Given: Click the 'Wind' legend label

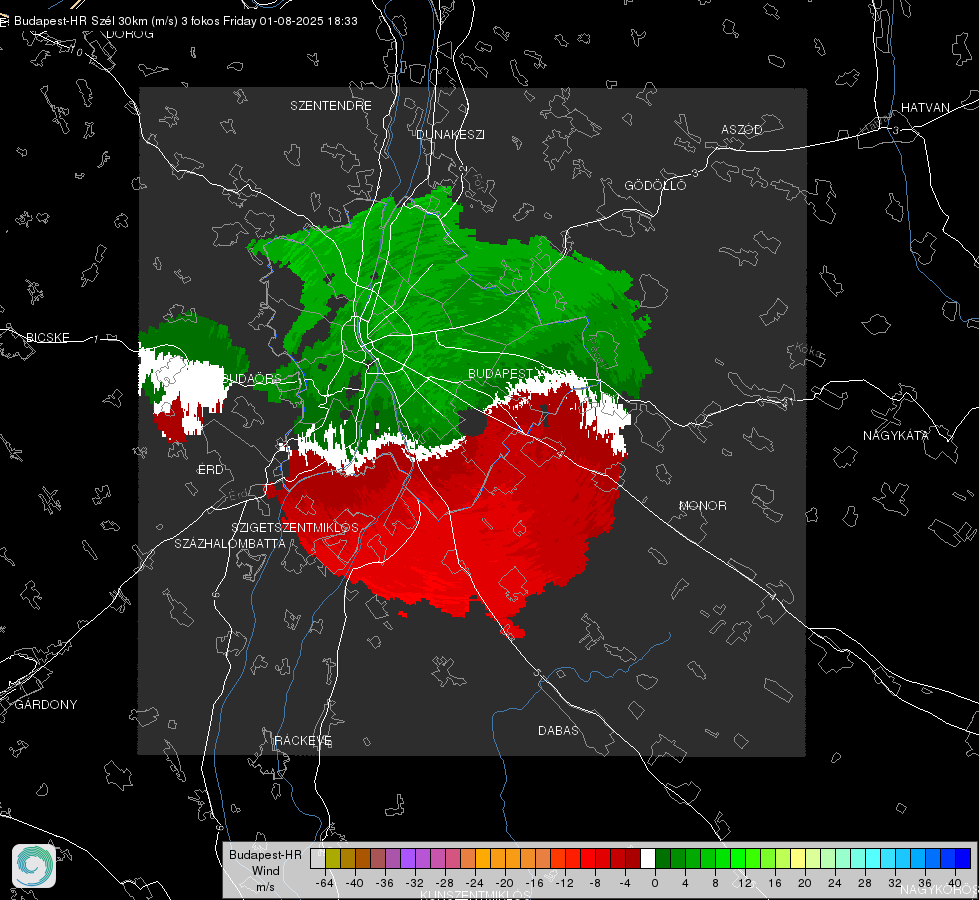Looking at the screenshot, I should pos(265,871).
